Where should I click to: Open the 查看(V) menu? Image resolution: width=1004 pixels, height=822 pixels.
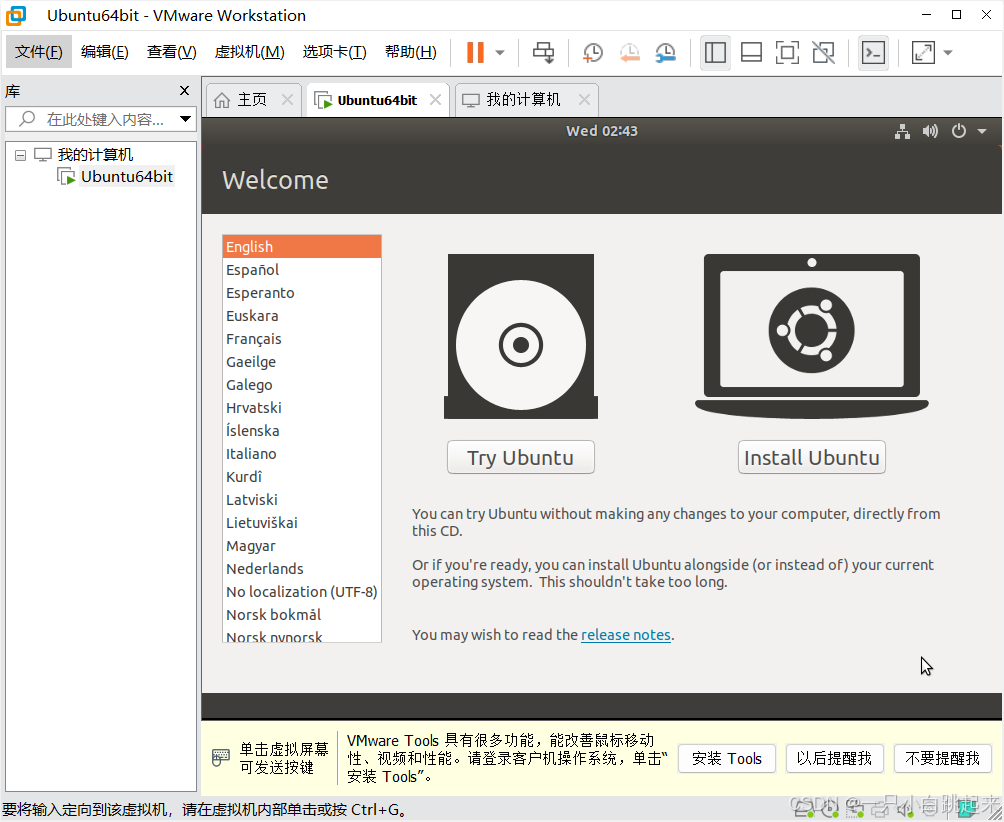point(172,52)
